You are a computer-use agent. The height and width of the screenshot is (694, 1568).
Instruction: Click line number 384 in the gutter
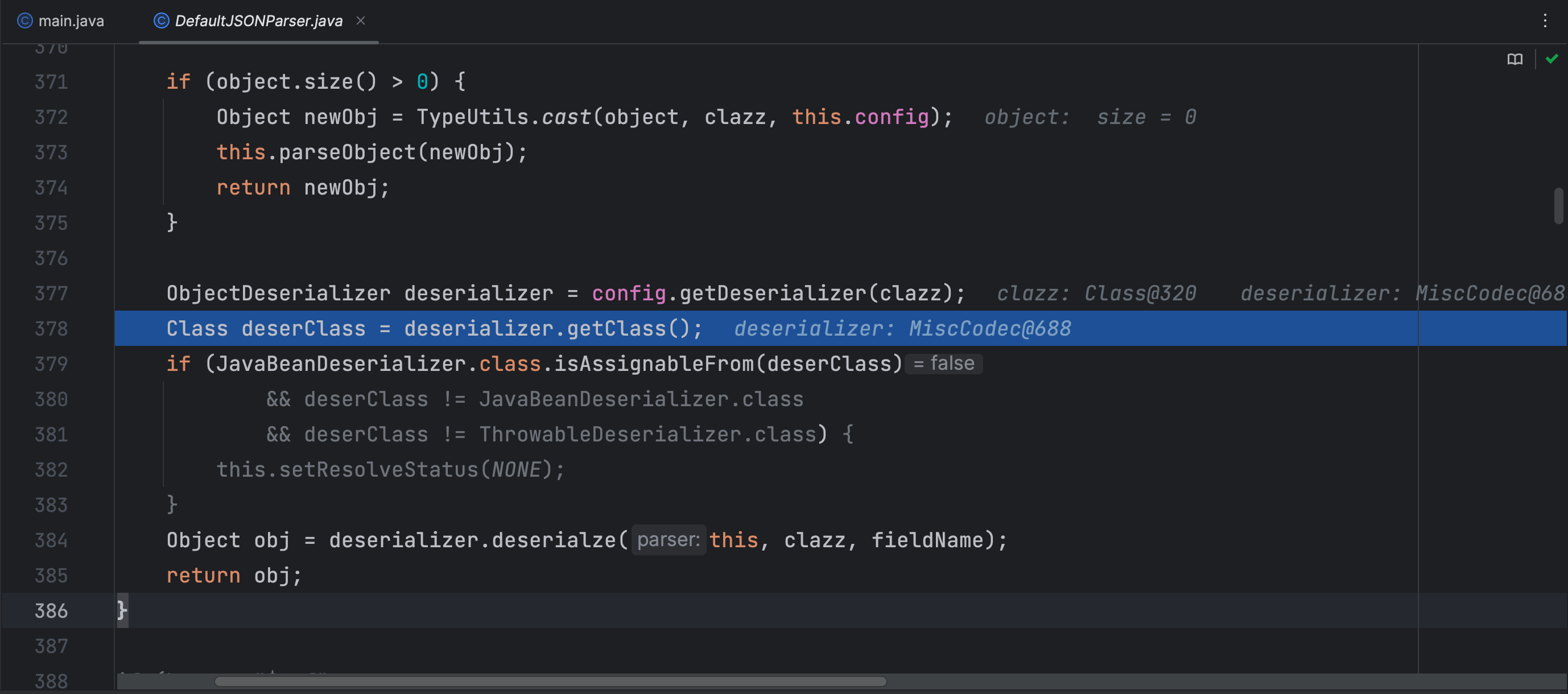pos(51,540)
